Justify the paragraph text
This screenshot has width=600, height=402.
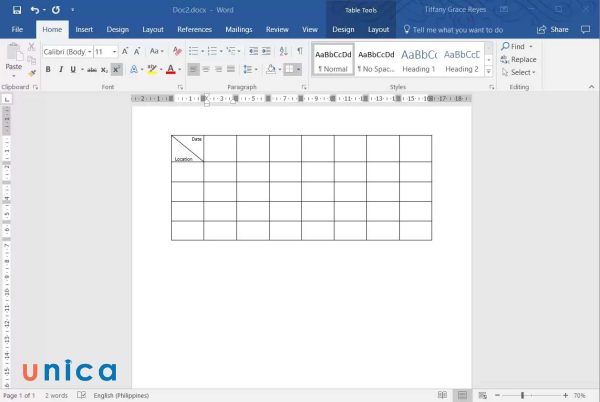click(231, 69)
